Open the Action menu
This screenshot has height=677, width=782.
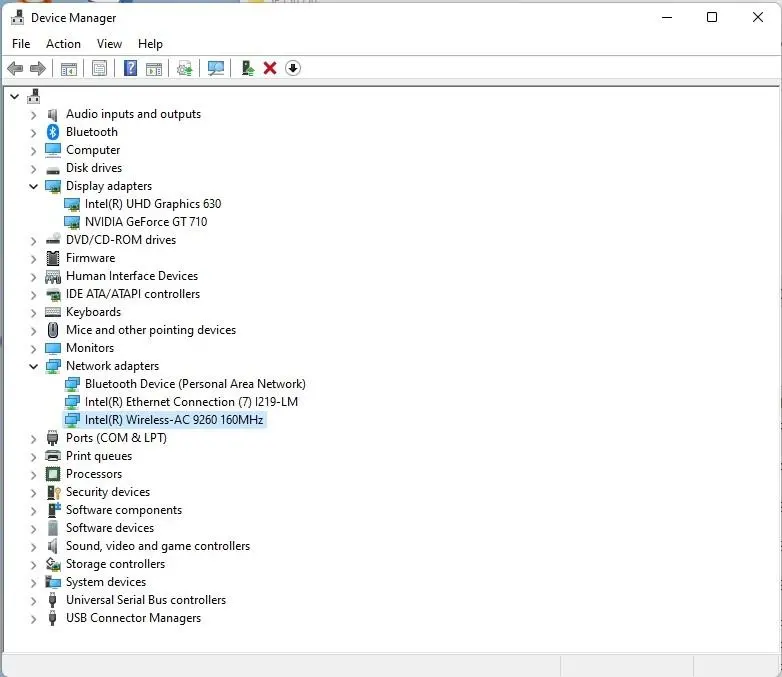(63, 44)
